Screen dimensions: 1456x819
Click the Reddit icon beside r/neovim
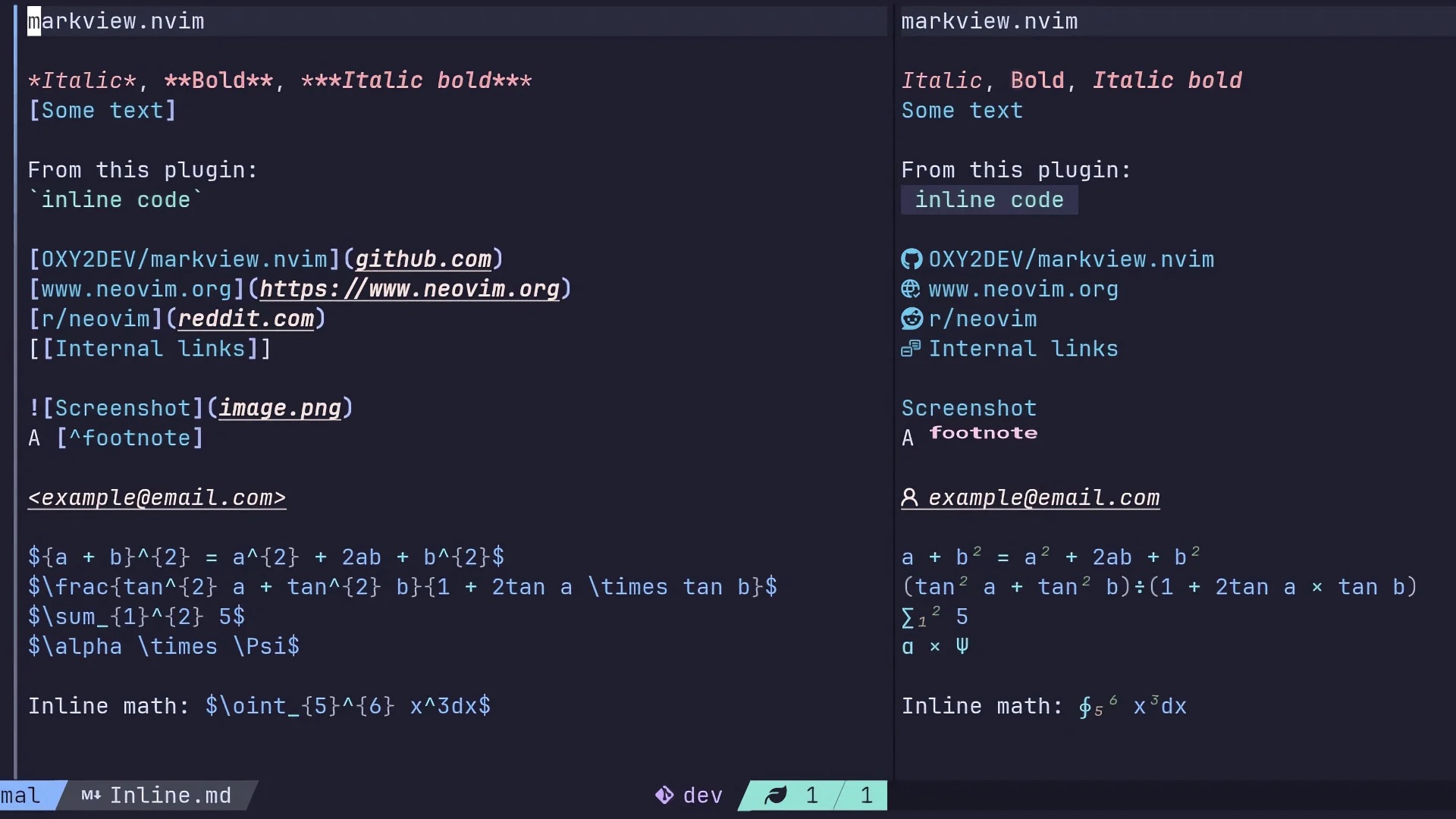(x=911, y=318)
